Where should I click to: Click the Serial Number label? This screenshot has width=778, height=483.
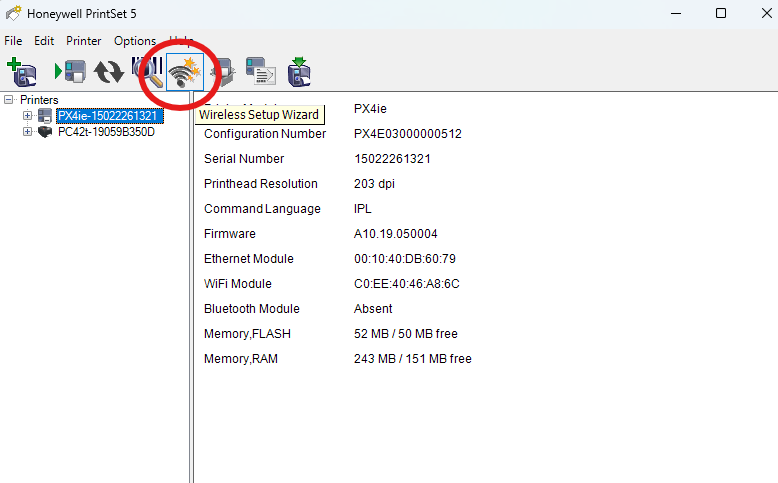coord(244,159)
